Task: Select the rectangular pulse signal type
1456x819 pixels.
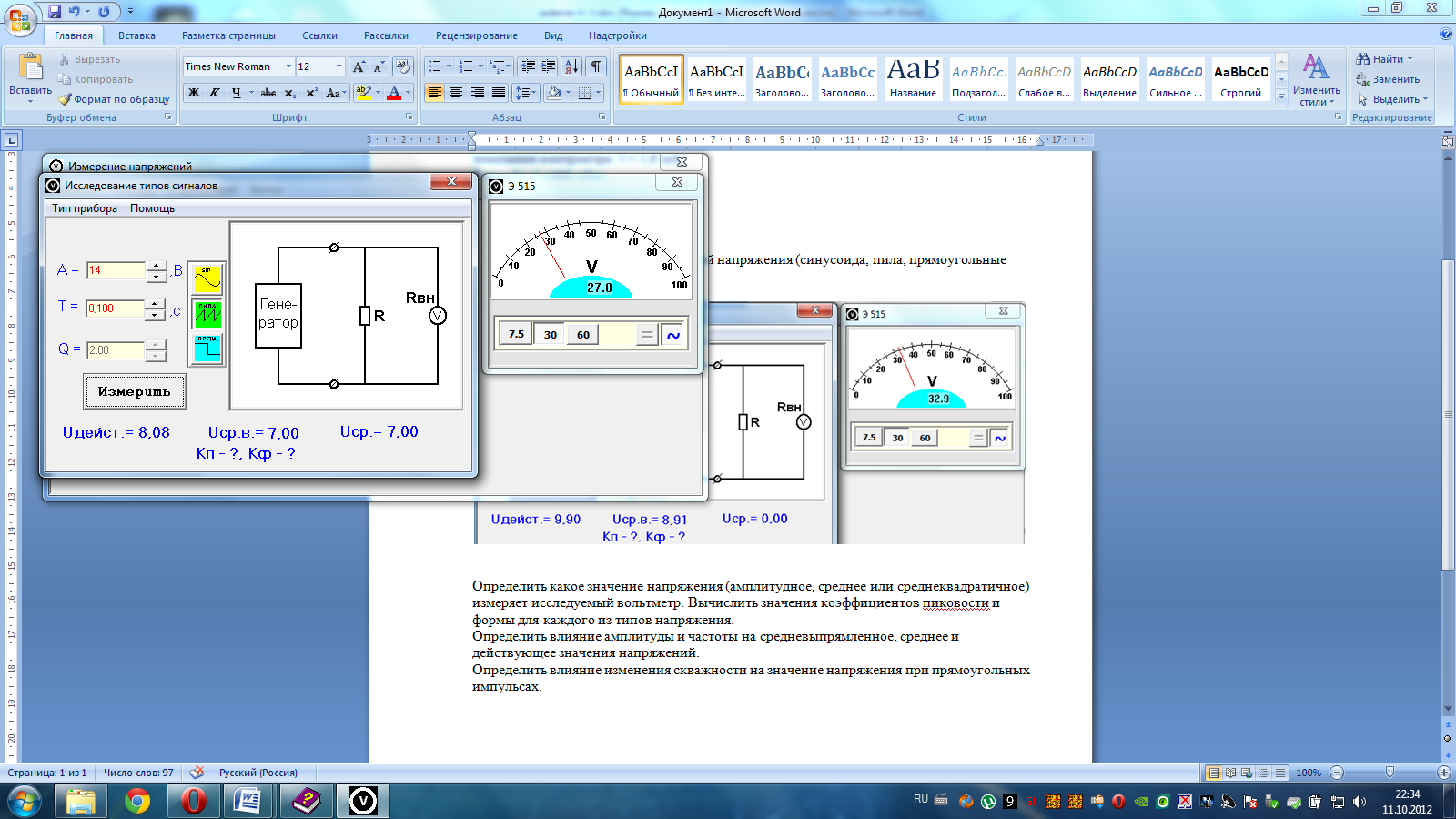Action: tap(207, 349)
